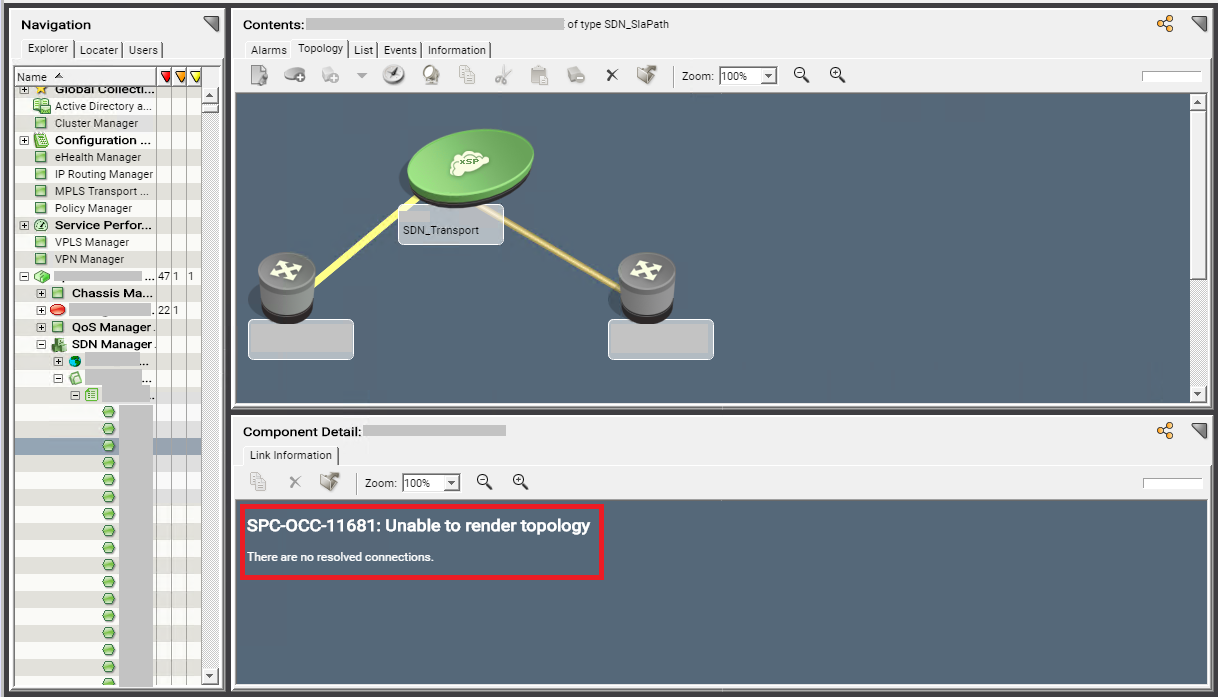Image resolution: width=1218 pixels, height=697 pixels.
Task: Select VPLS Manager in Explorer tree
Action: coord(91,242)
